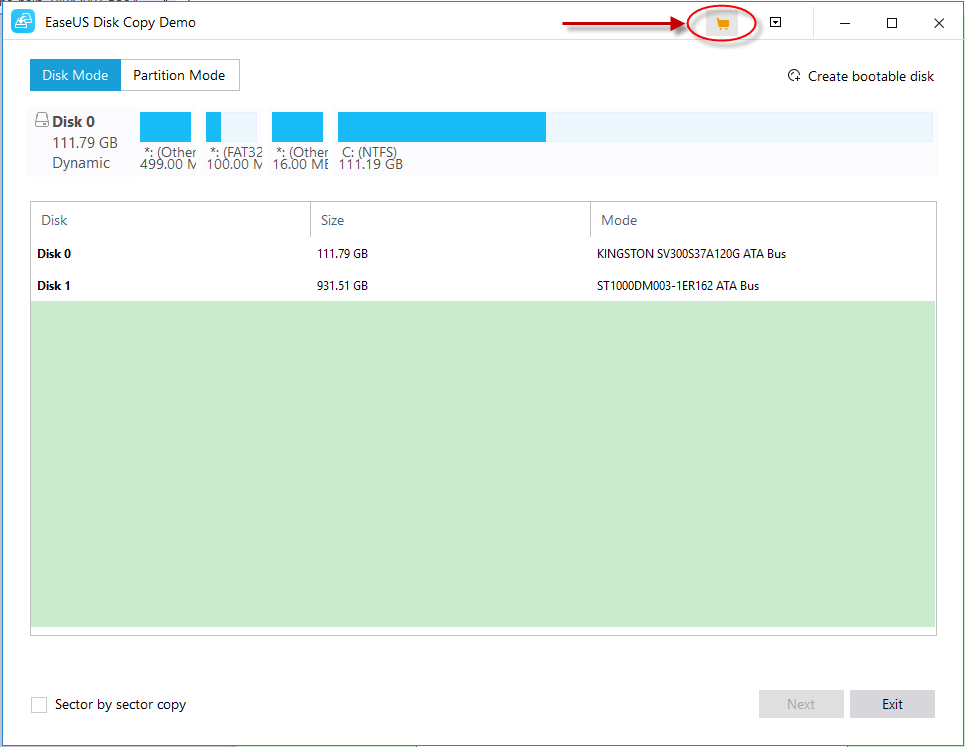Select Disk 0 row in list

(483, 254)
